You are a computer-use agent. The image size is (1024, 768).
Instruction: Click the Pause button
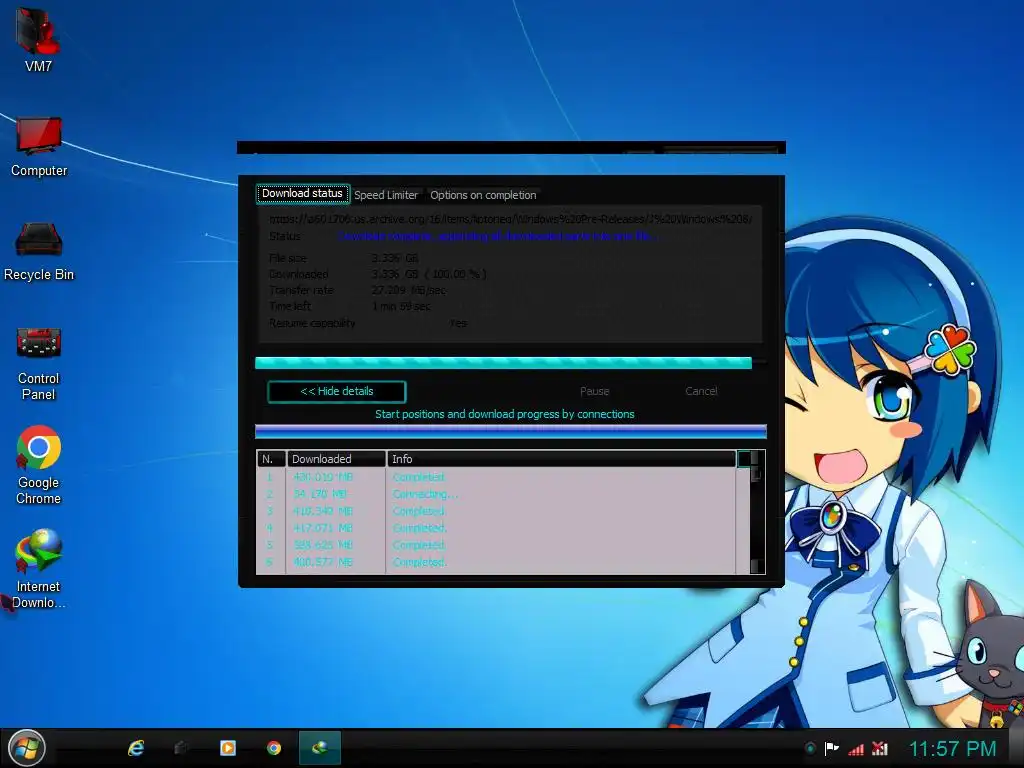click(x=594, y=391)
